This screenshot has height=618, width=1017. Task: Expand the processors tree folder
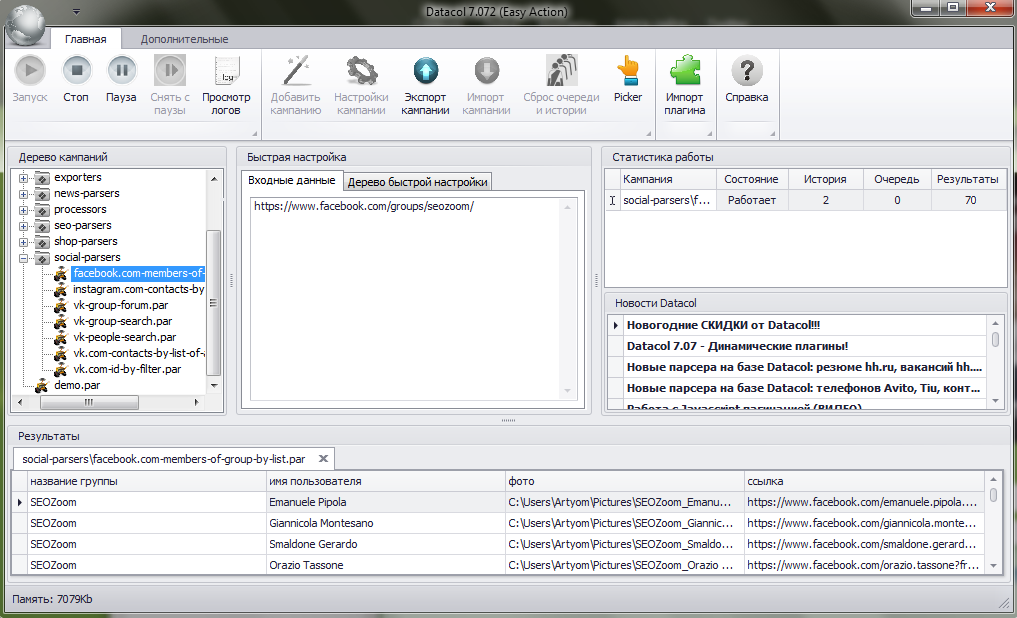coord(23,210)
